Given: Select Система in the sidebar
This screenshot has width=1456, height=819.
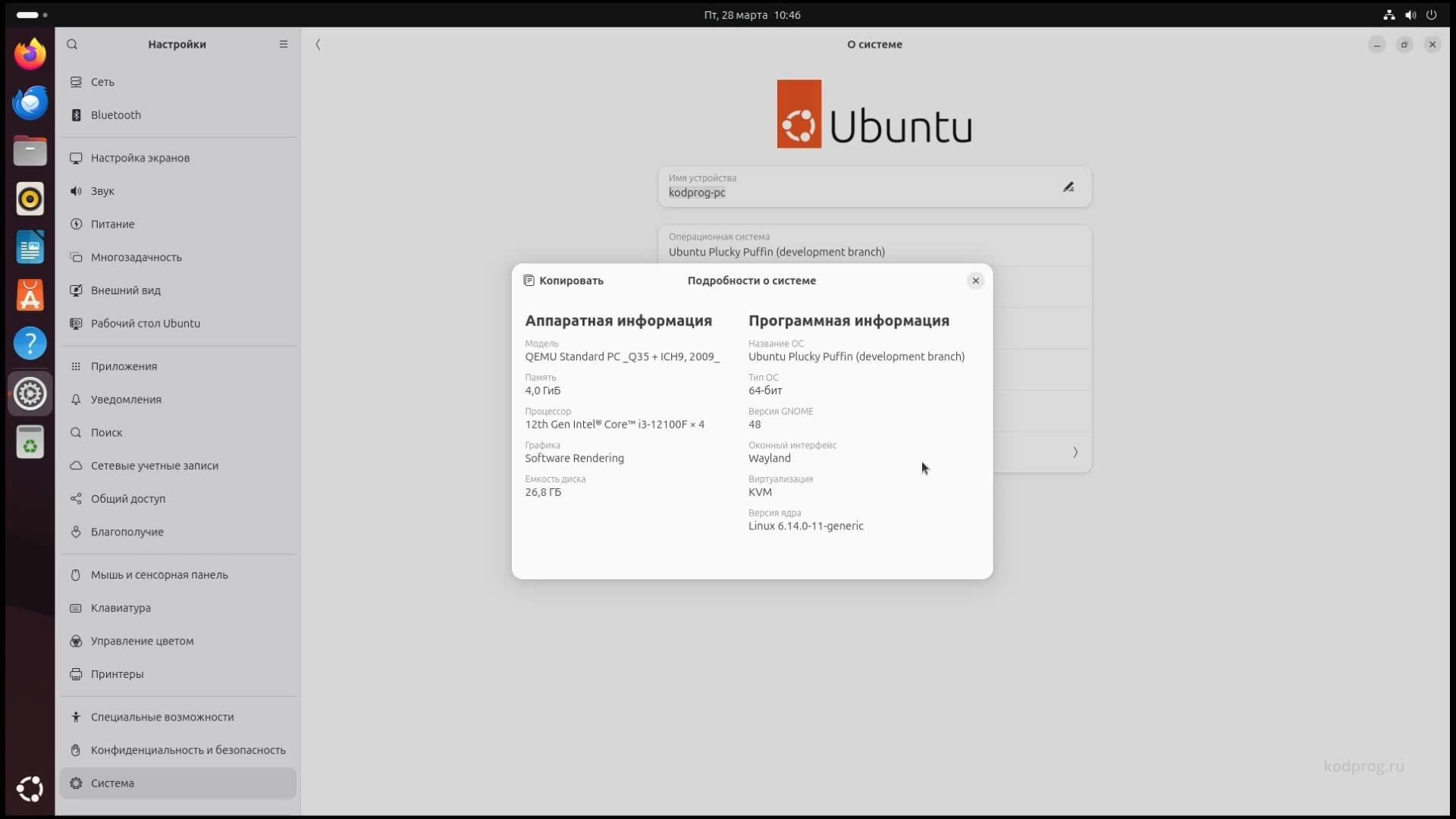Looking at the screenshot, I should [178, 783].
